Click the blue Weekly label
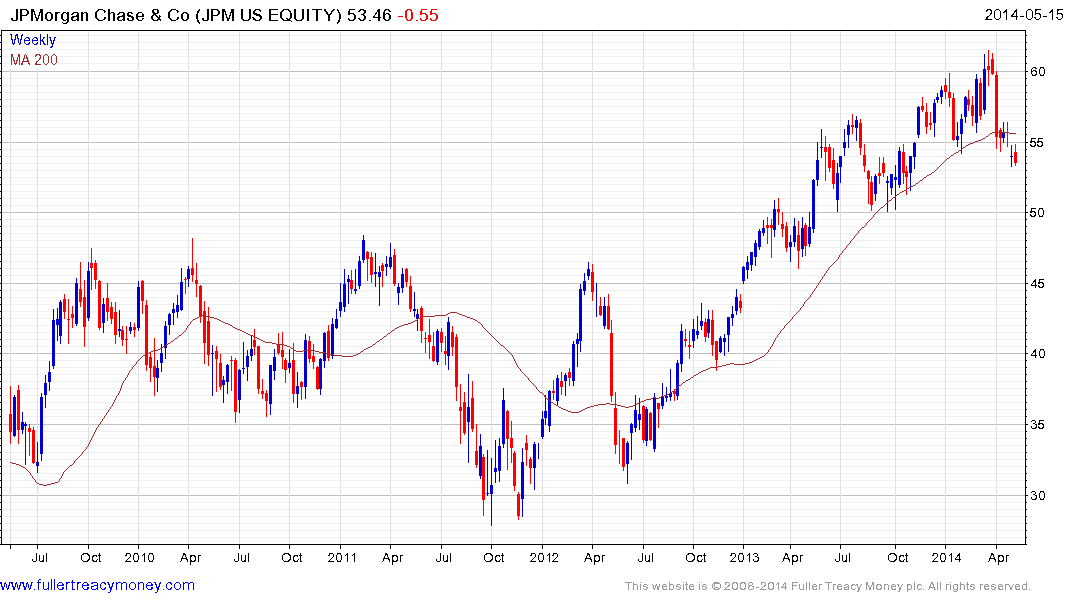The image size is (1075, 600). (x=33, y=40)
